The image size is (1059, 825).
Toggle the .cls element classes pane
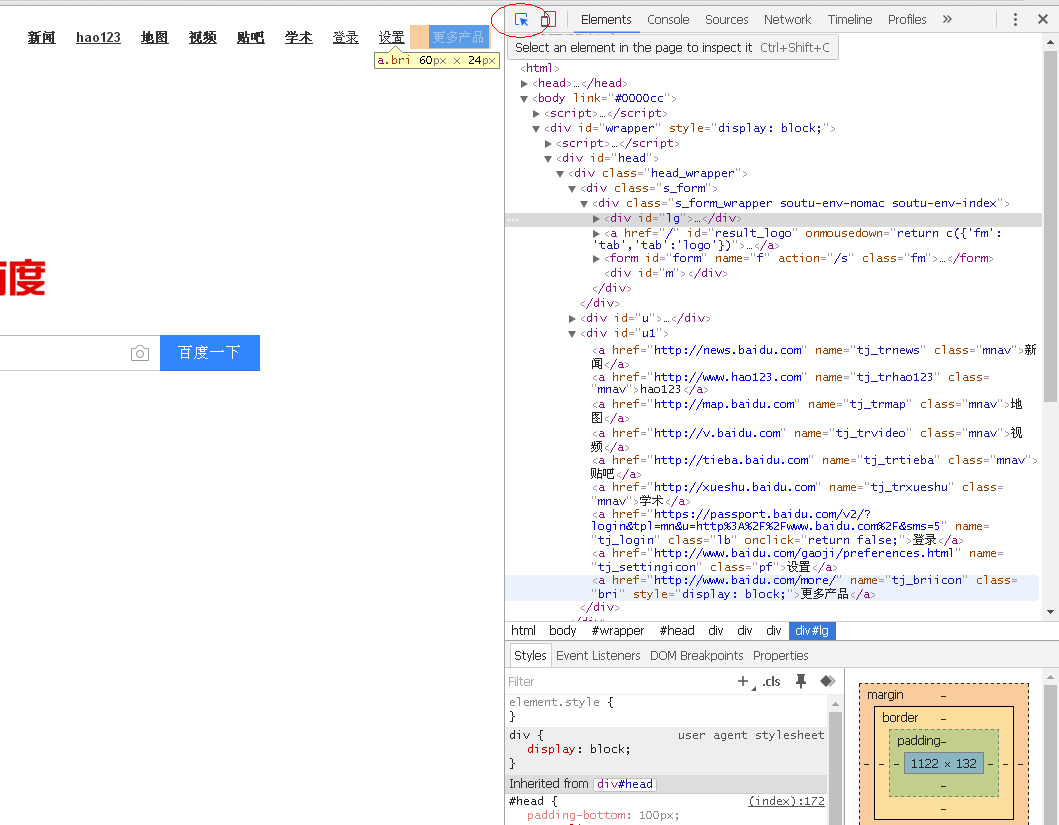point(771,681)
